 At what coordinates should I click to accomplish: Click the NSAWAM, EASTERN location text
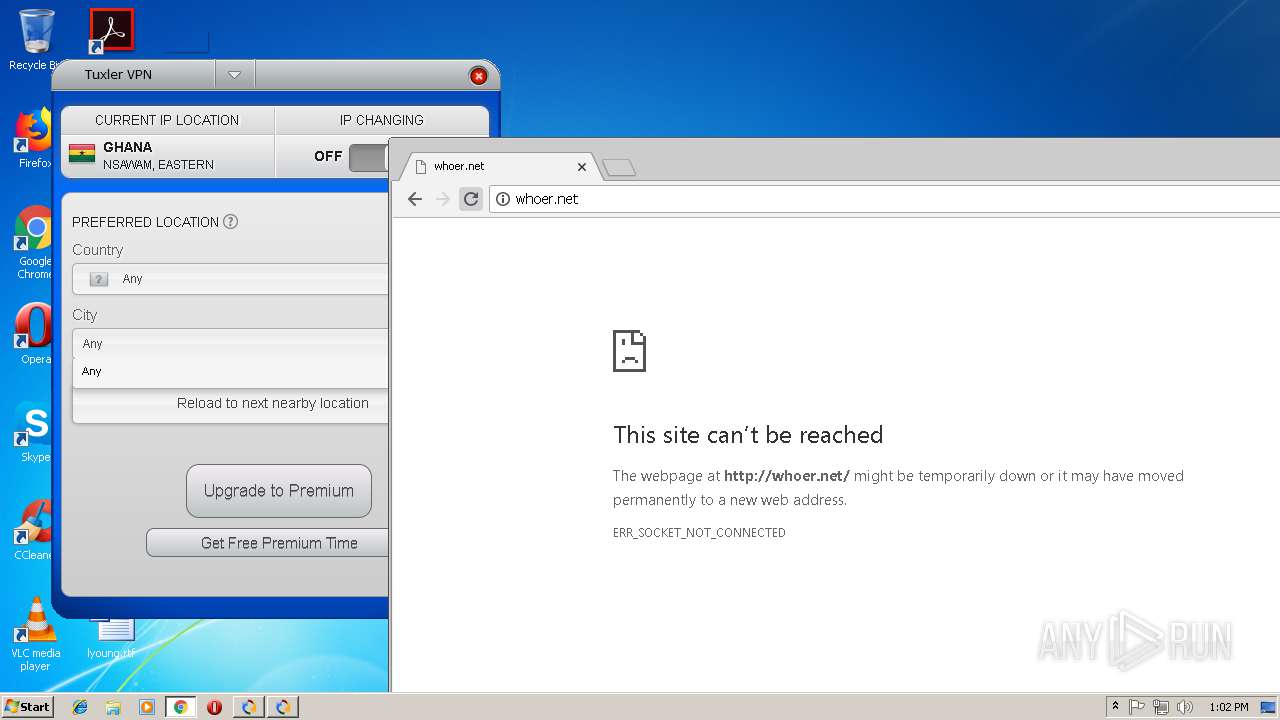point(158,165)
